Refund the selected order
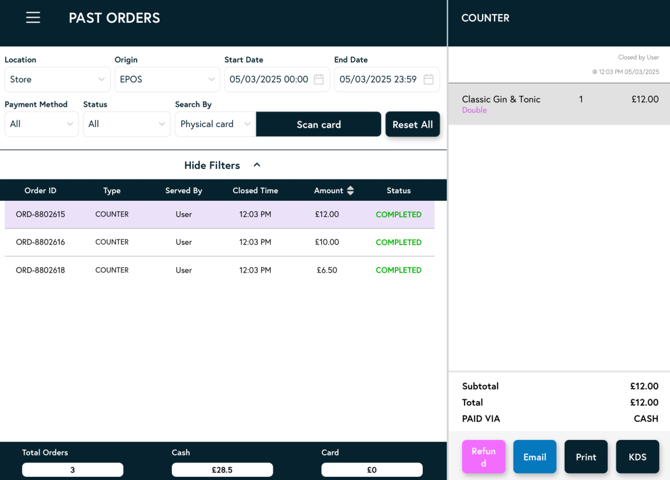 pos(483,457)
